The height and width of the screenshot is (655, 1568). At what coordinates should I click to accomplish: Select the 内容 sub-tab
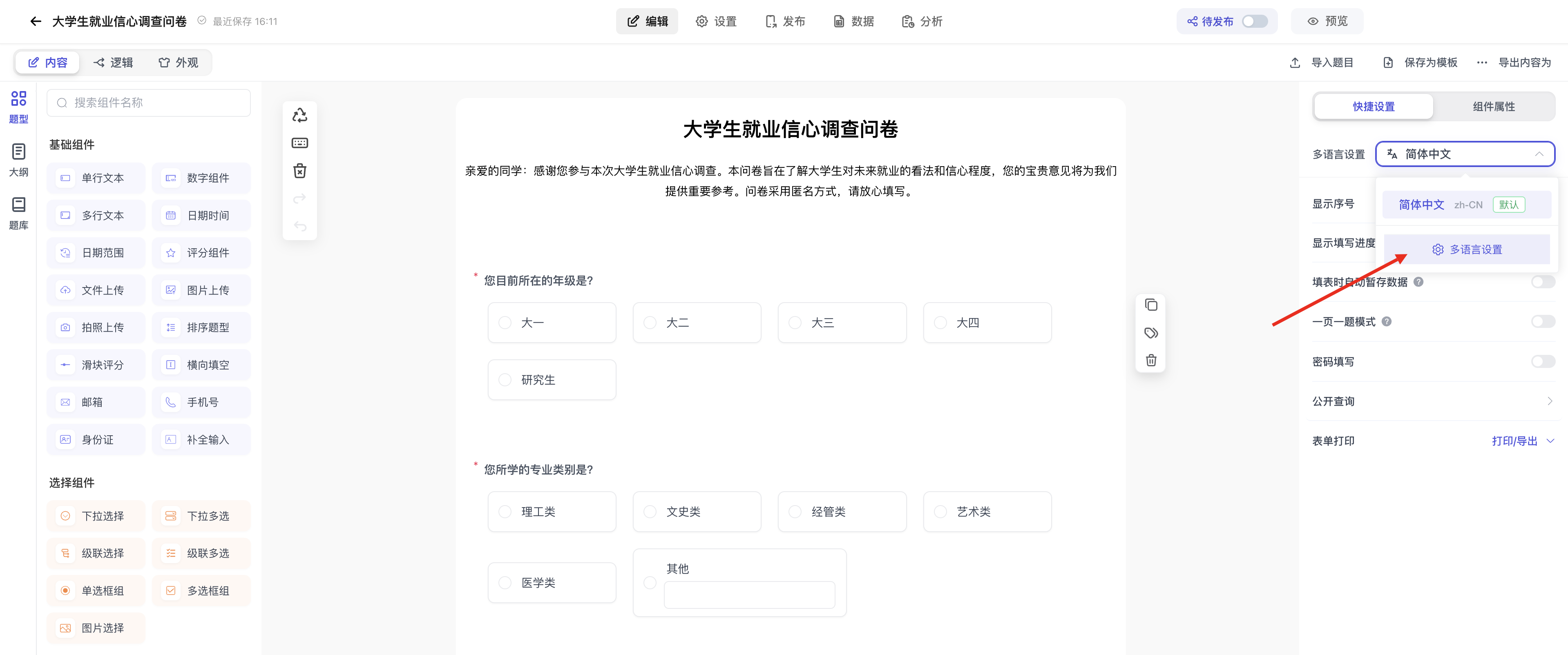point(47,62)
